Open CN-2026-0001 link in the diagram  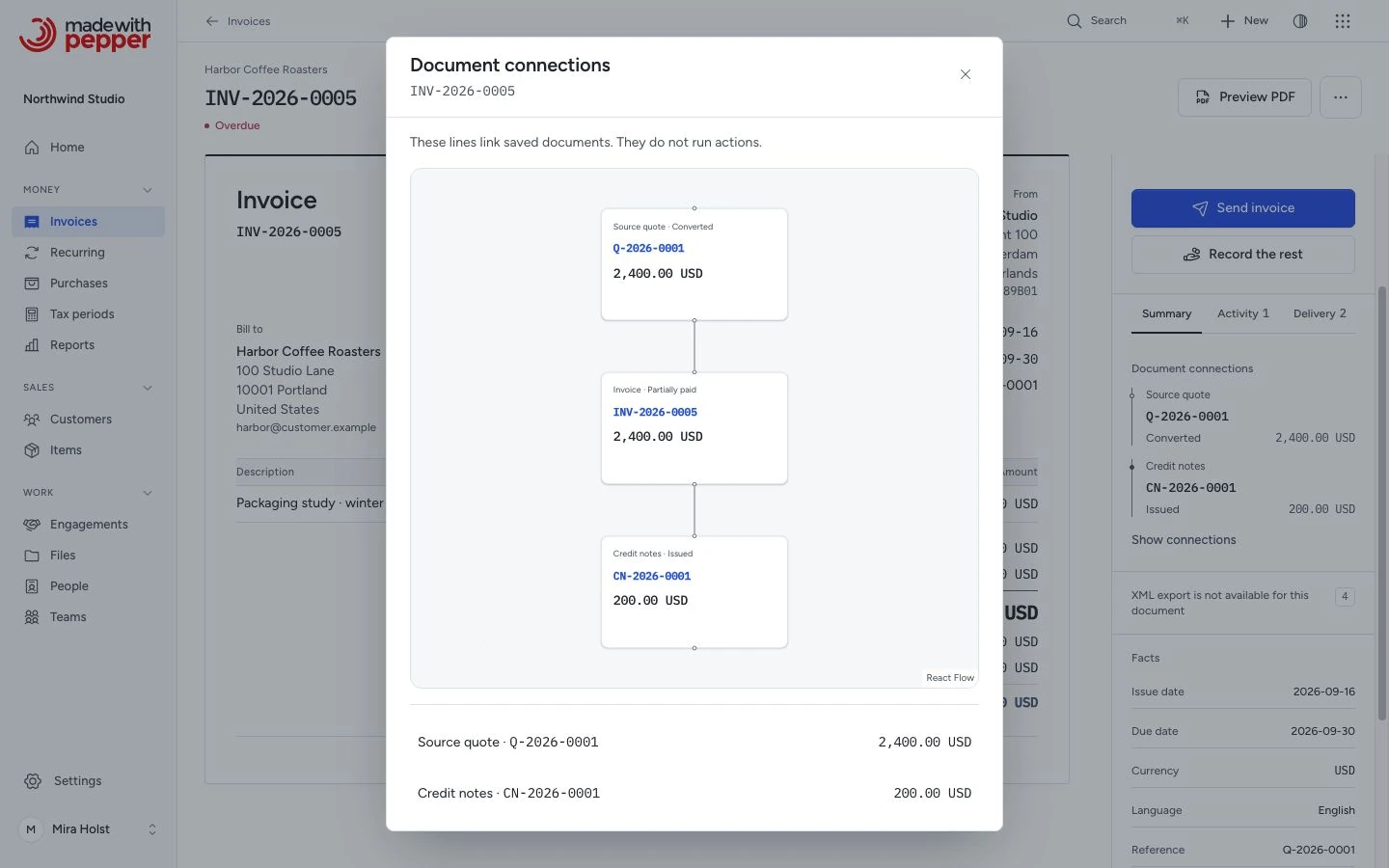652,577
